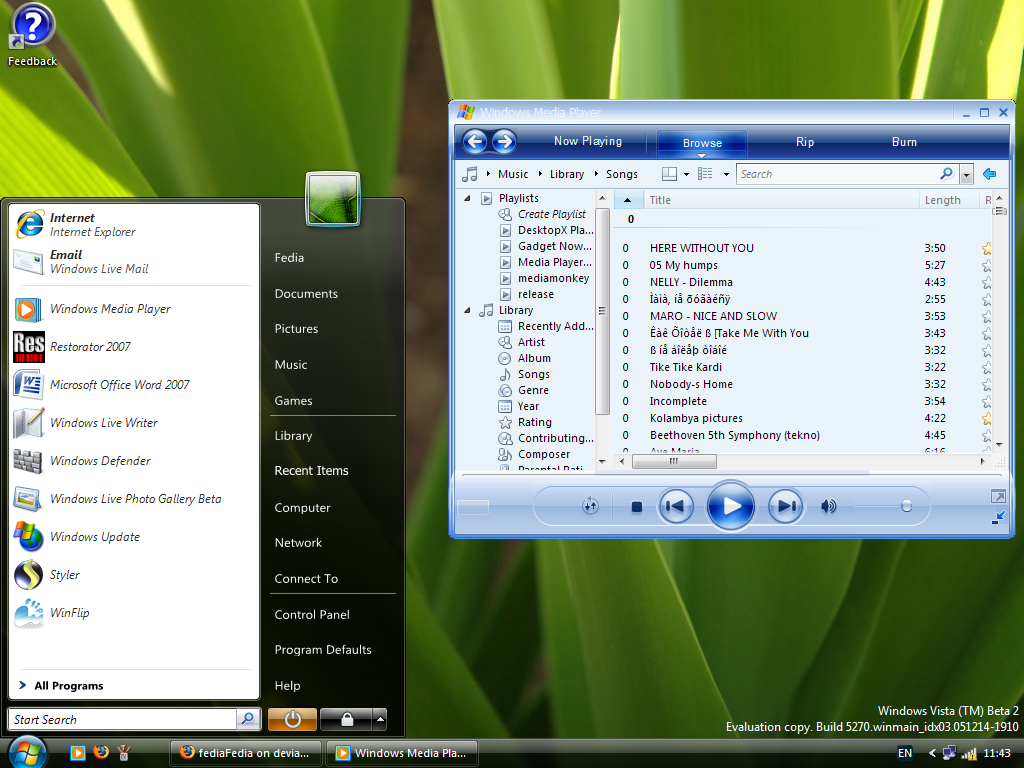The image size is (1024, 768).
Task: Click the Media Player seek bar
Action: pos(731,474)
